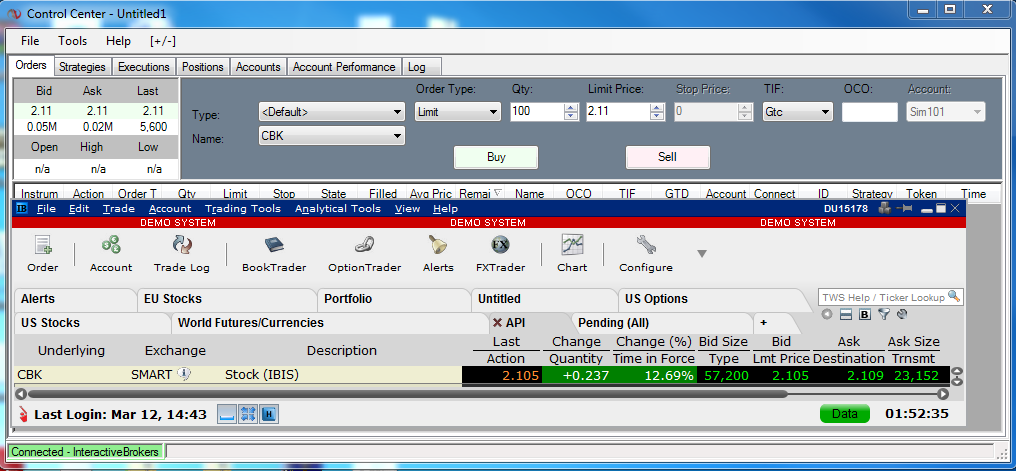Image resolution: width=1016 pixels, height=471 pixels.
Task: Click the round gray back arrow under Ticker Lookup
Action: pyautogui.click(x=826, y=314)
